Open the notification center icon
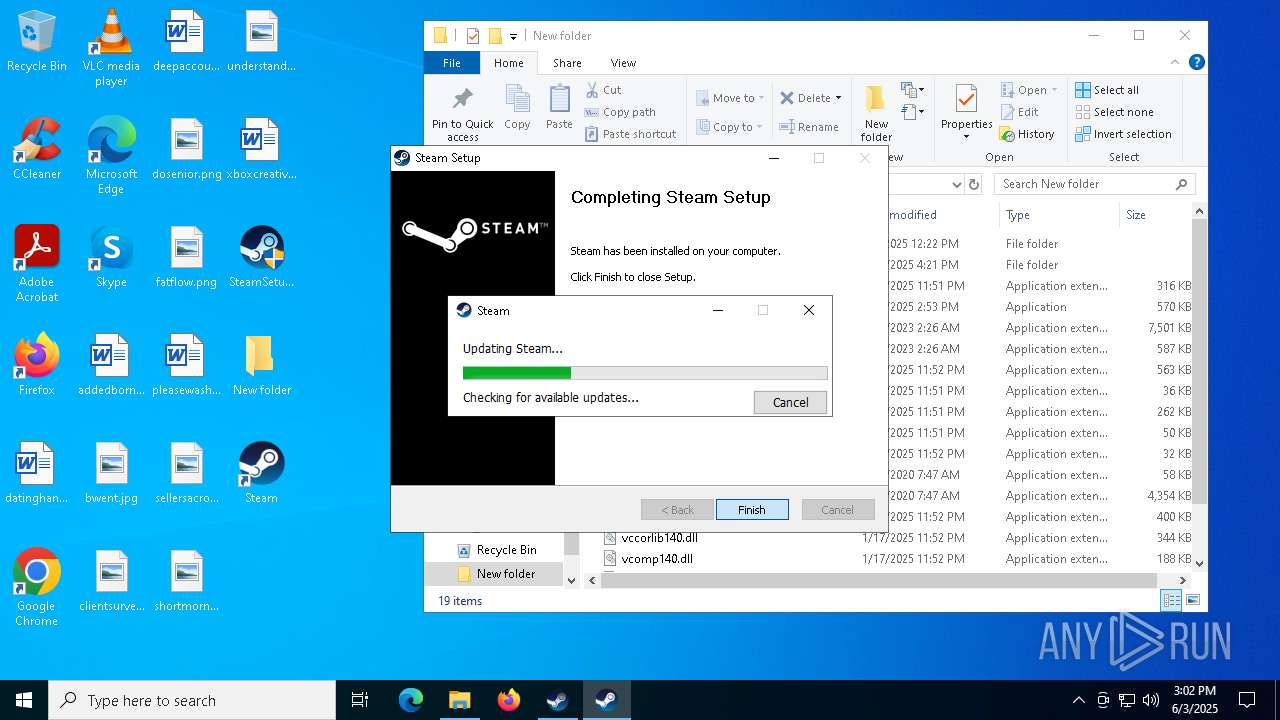1280x720 pixels. tap(1247, 700)
